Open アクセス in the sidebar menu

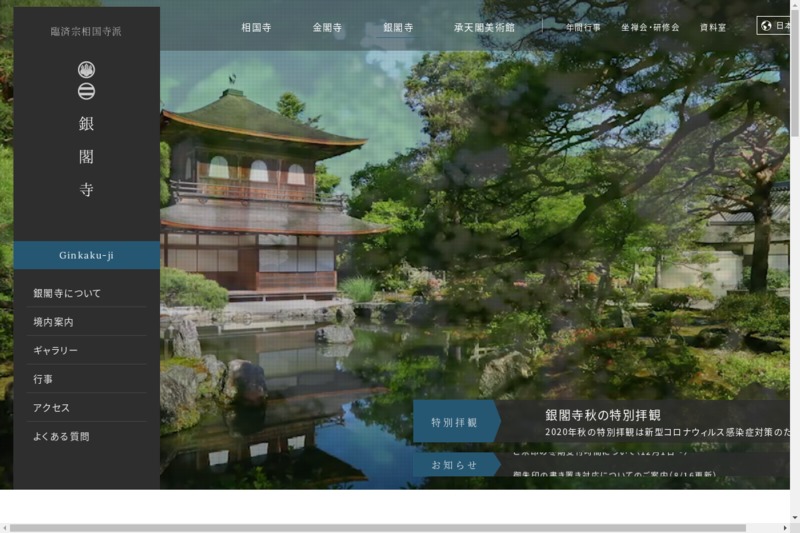tap(51, 408)
